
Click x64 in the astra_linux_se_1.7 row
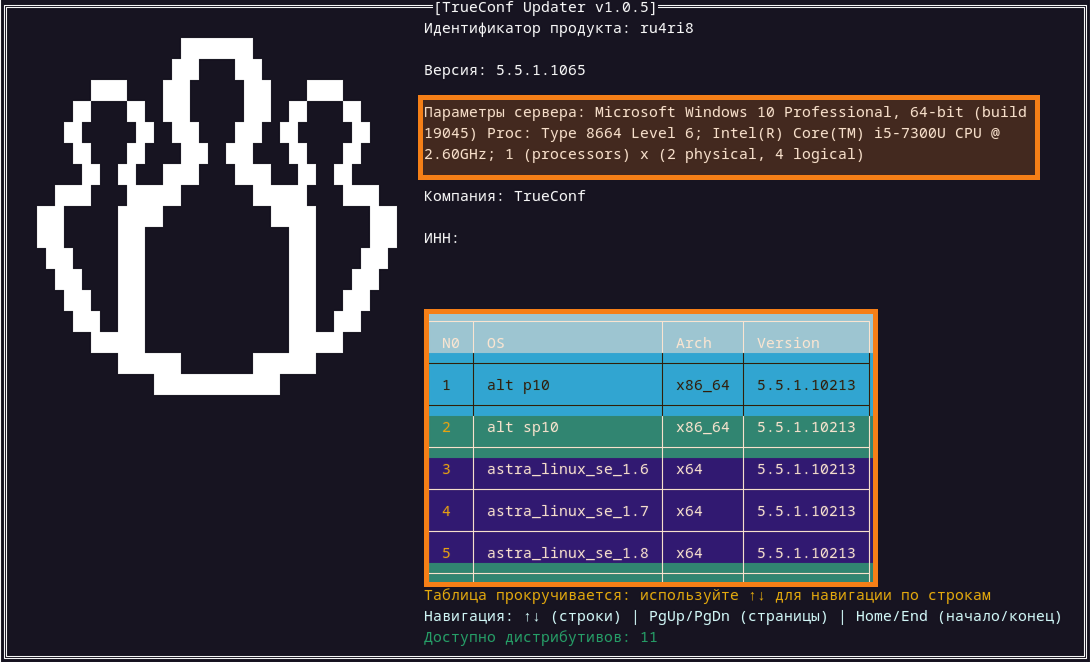[x=689, y=511]
